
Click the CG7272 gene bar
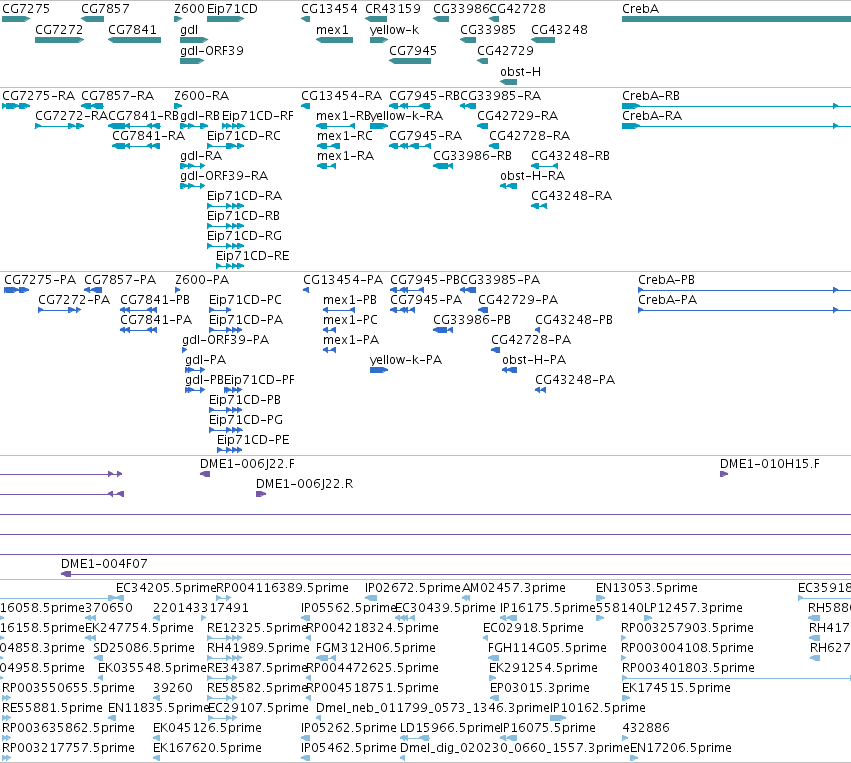59,40
